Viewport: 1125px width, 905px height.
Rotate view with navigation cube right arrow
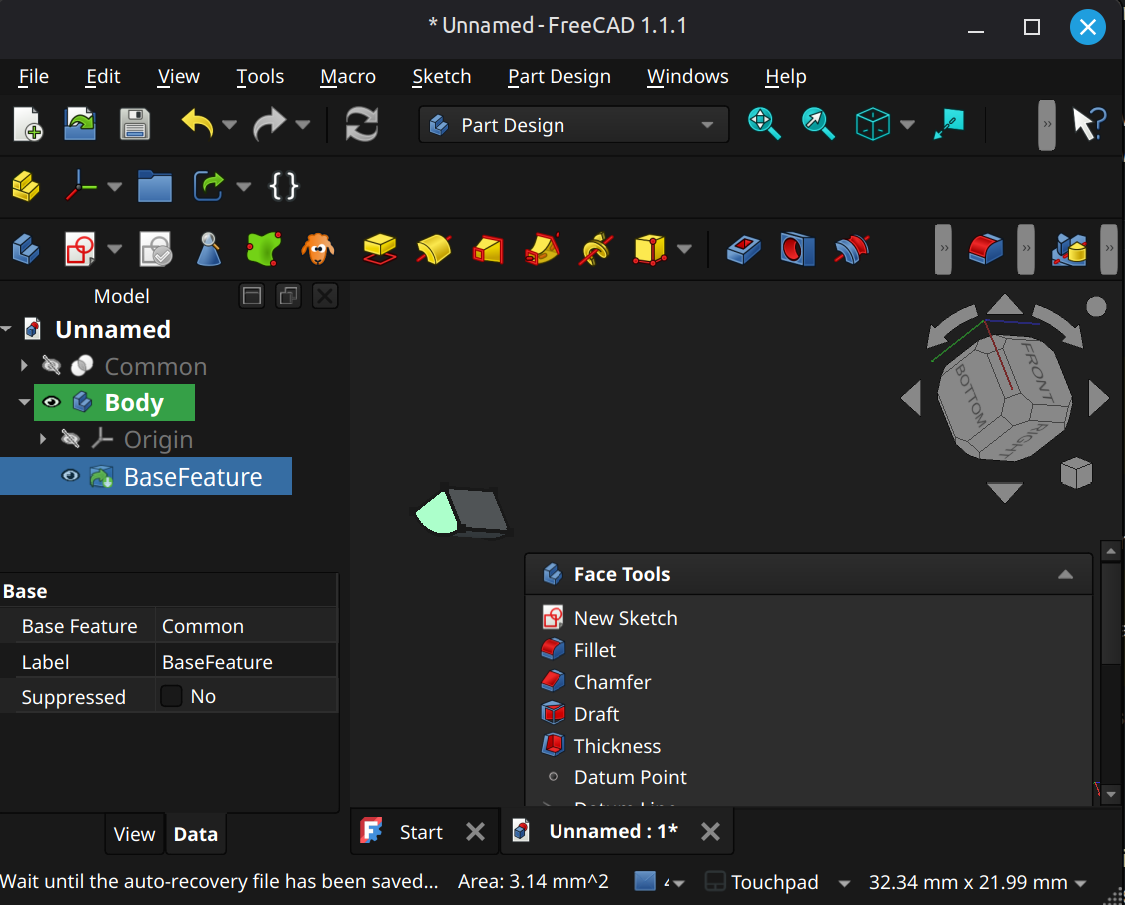click(x=1098, y=398)
